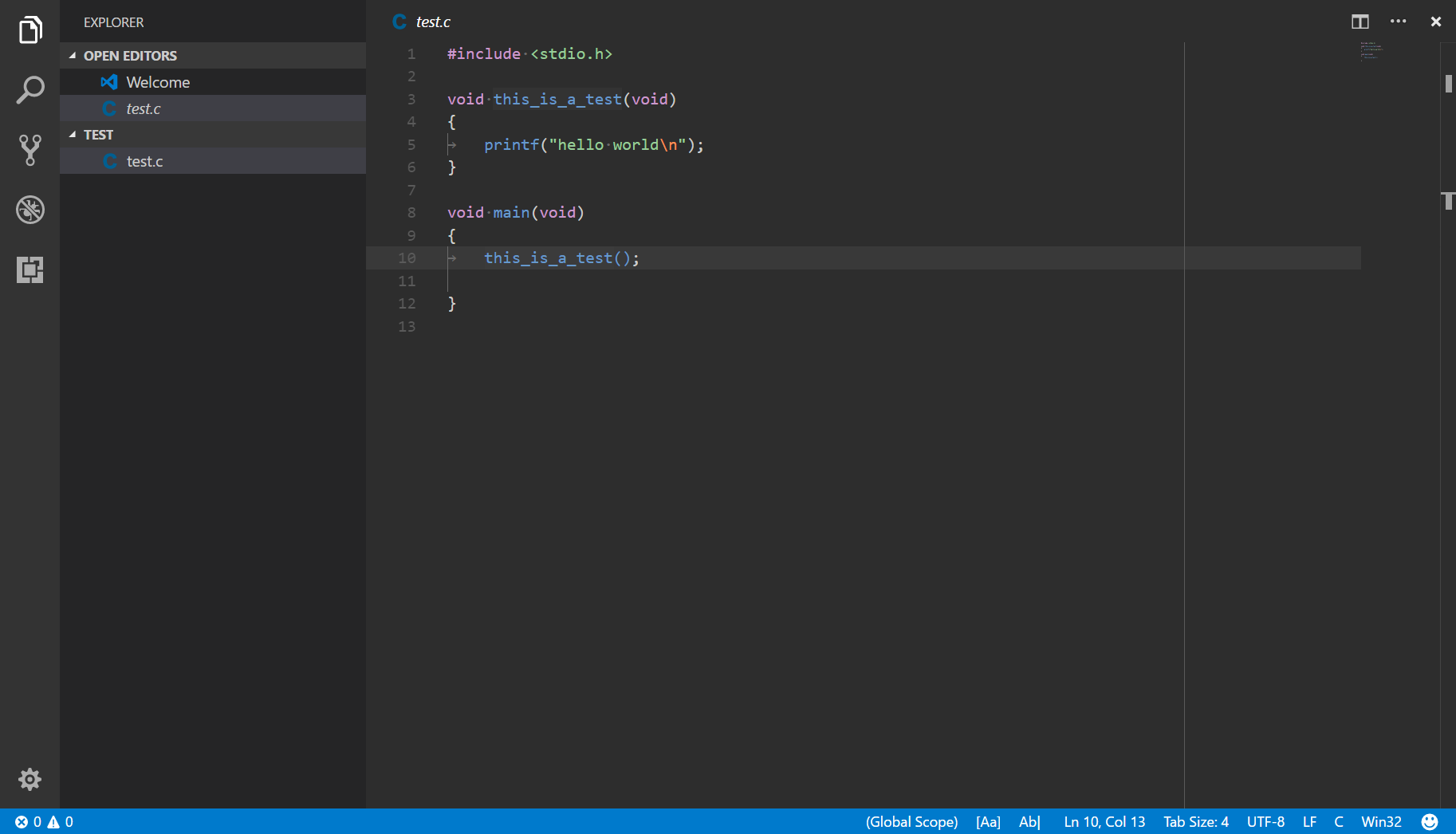The width and height of the screenshot is (1456, 834).
Task: Click the minimap code preview
Action: [1370, 51]
